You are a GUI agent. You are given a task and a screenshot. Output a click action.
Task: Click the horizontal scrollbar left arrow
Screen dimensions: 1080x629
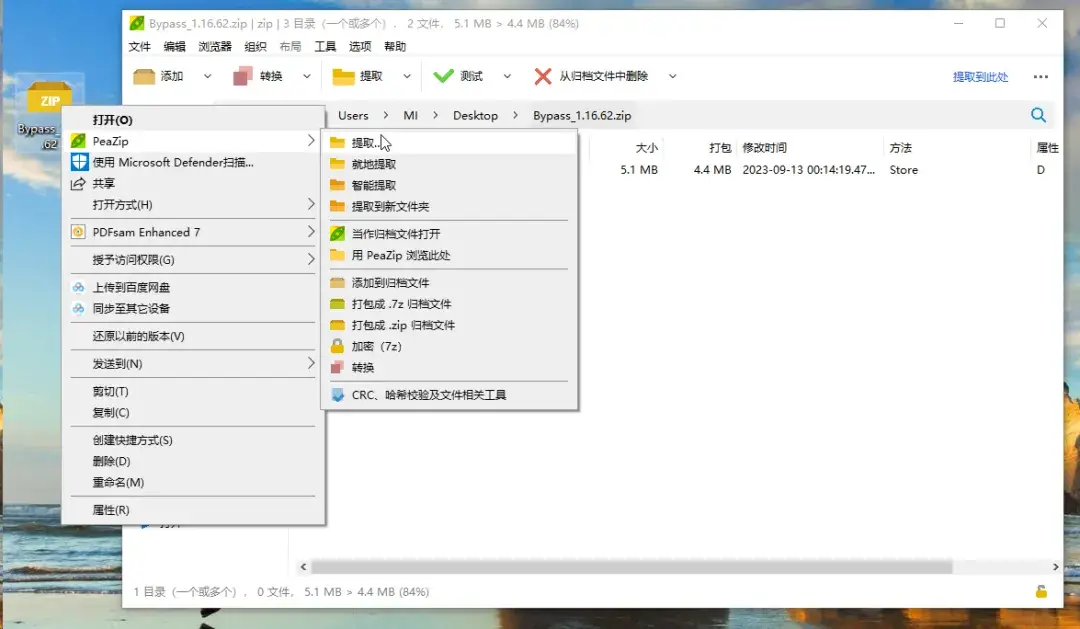303,566
